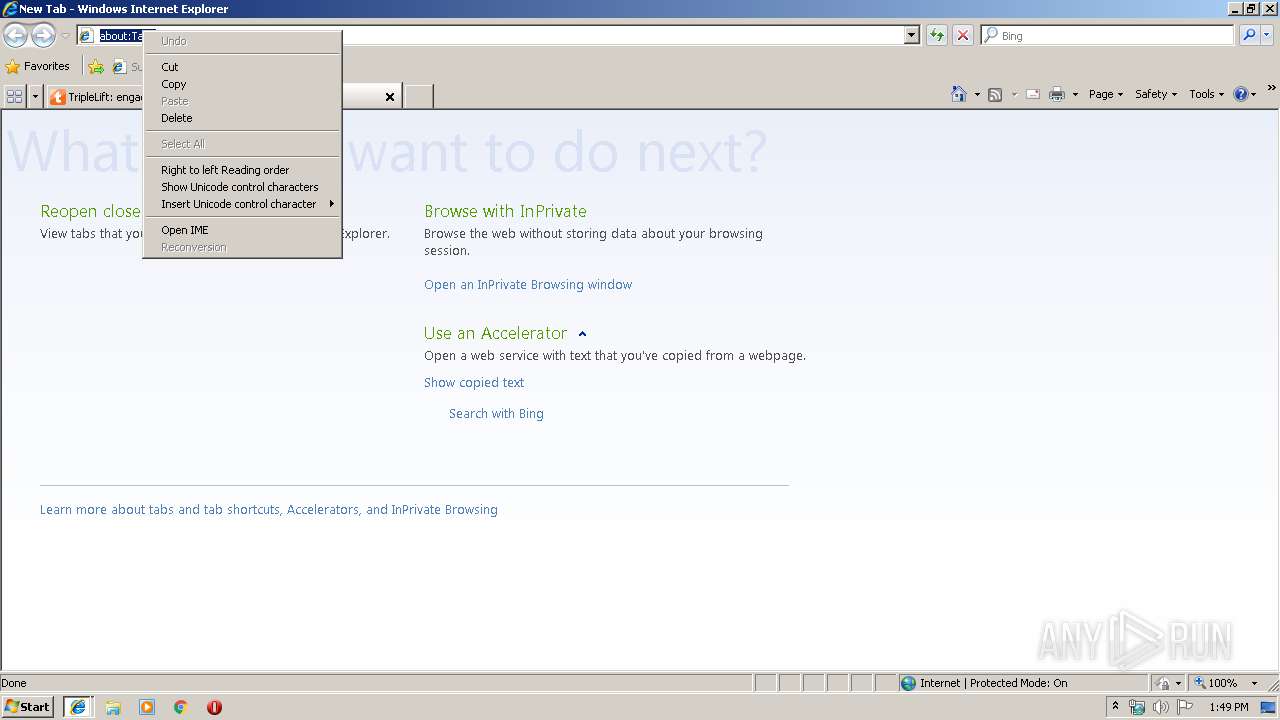Viewport: 1280px width, 720px height.
Task: Click the magnifier Search button
Action: pos(1249,36)
